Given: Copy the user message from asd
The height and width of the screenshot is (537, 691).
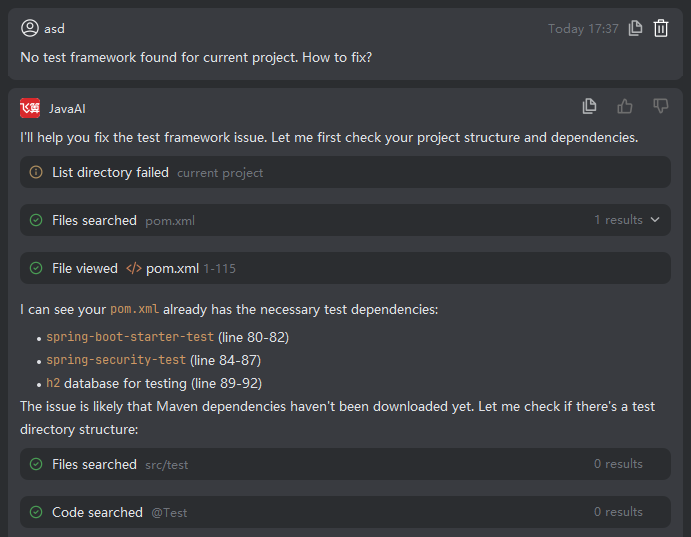Looking at the screenshot, I should [635, 28].
